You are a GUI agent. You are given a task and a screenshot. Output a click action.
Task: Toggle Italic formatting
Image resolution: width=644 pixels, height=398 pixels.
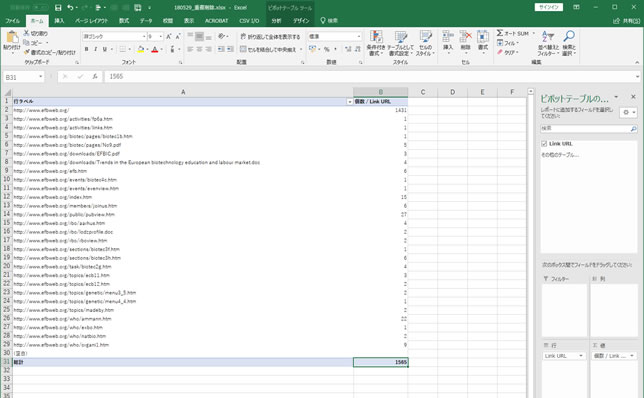coord(95,49)
